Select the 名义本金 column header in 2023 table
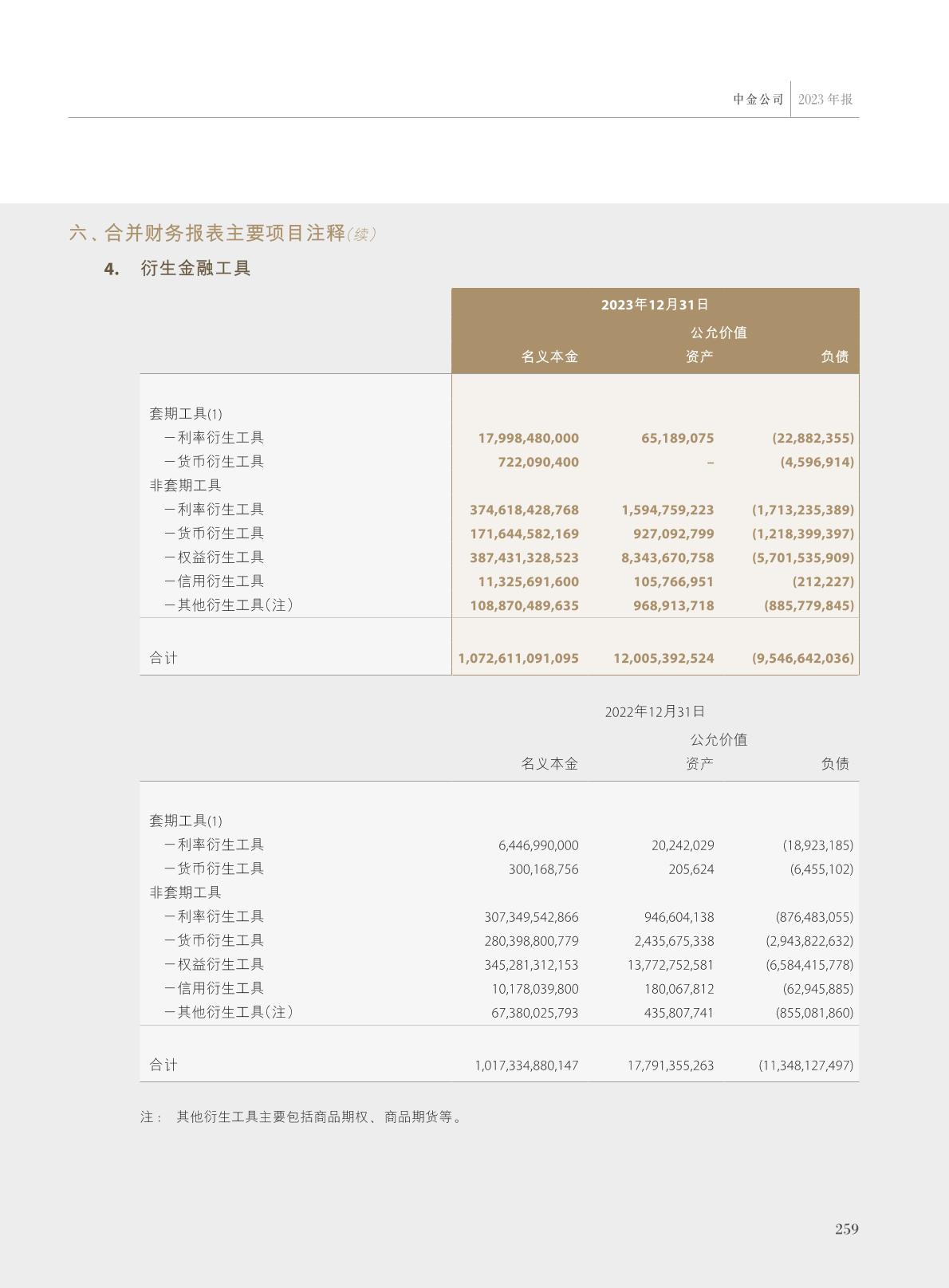This screenshot has height=1288, width=949. pos(549,357)
